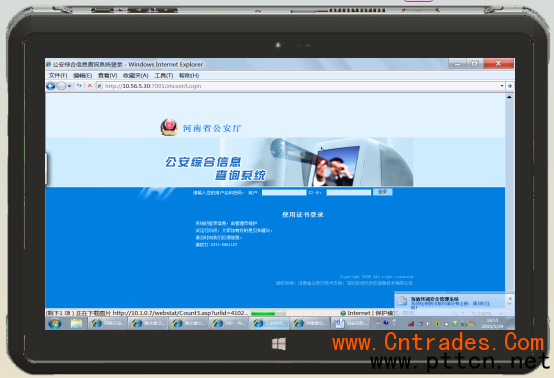The image size is (554, 378).
Task: Open the Windows Start orb
Action: [55, 323]
